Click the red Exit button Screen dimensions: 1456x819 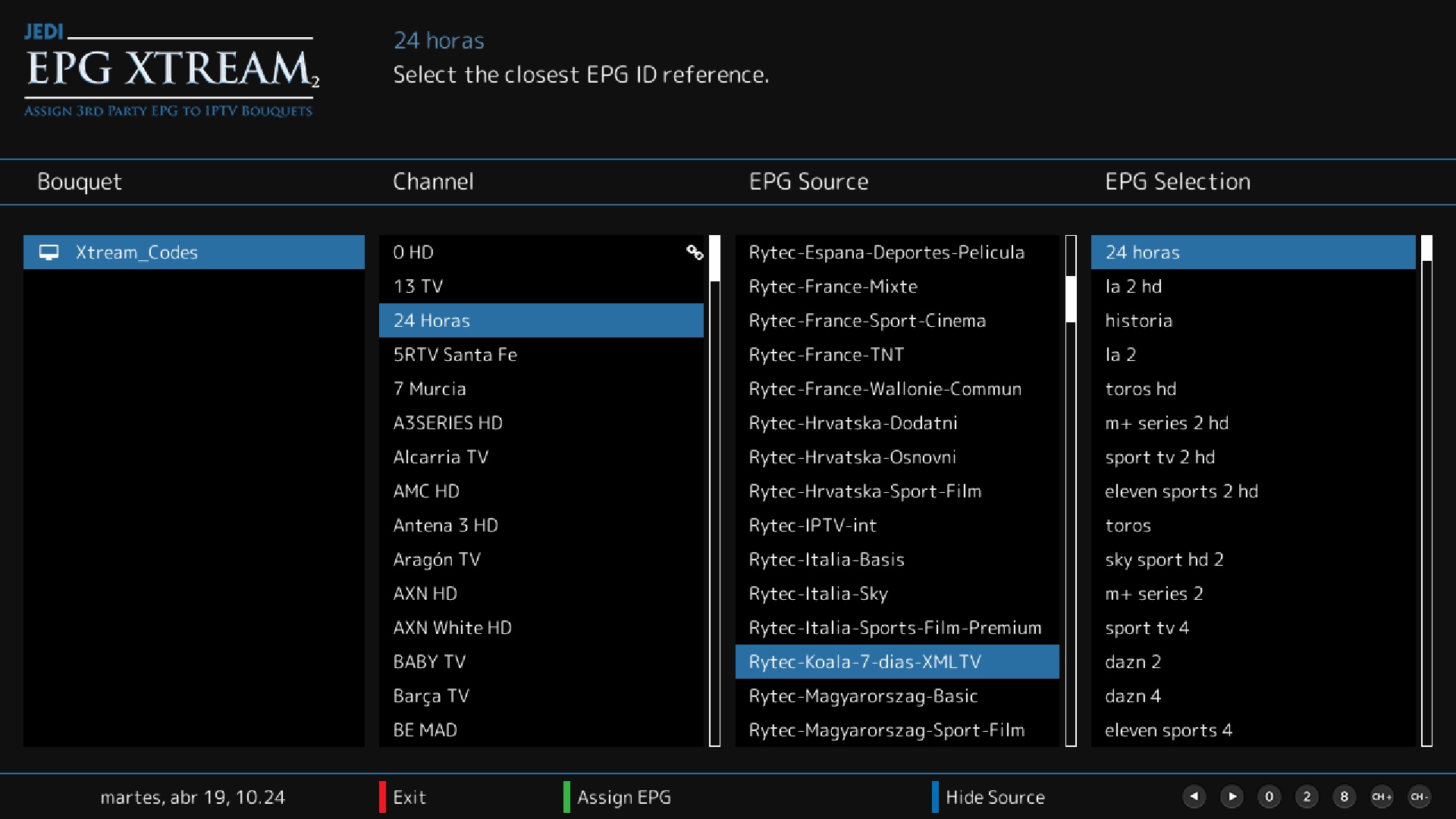coord(408,797)
